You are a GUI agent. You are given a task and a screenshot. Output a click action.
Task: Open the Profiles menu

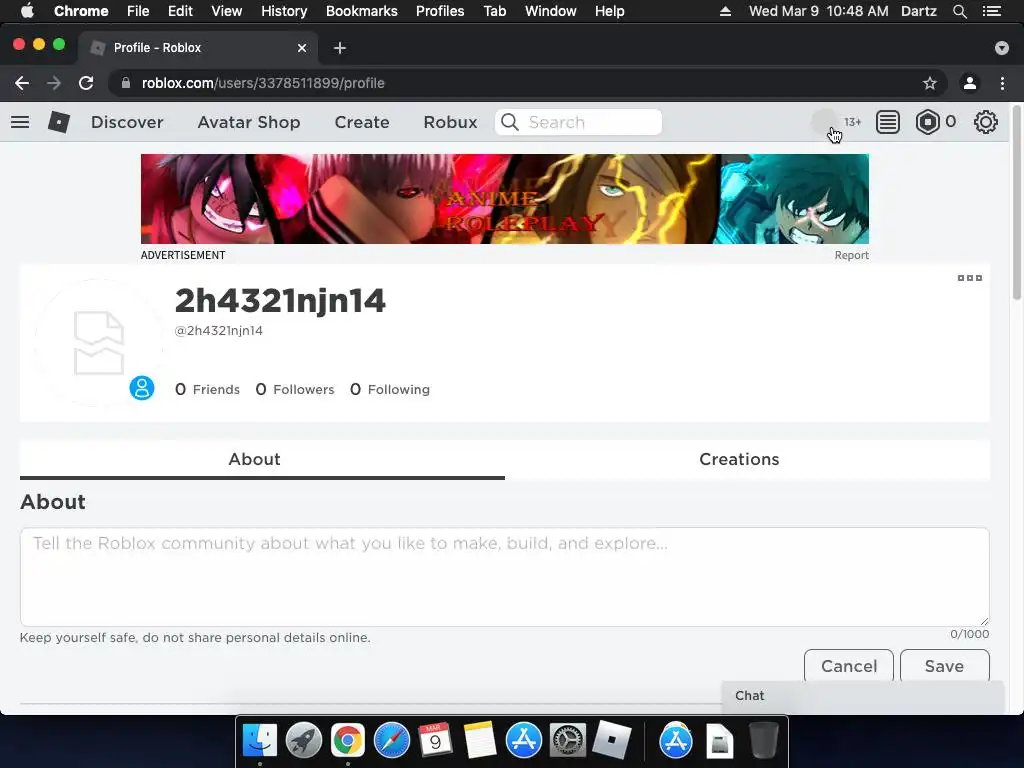[440, 11]
